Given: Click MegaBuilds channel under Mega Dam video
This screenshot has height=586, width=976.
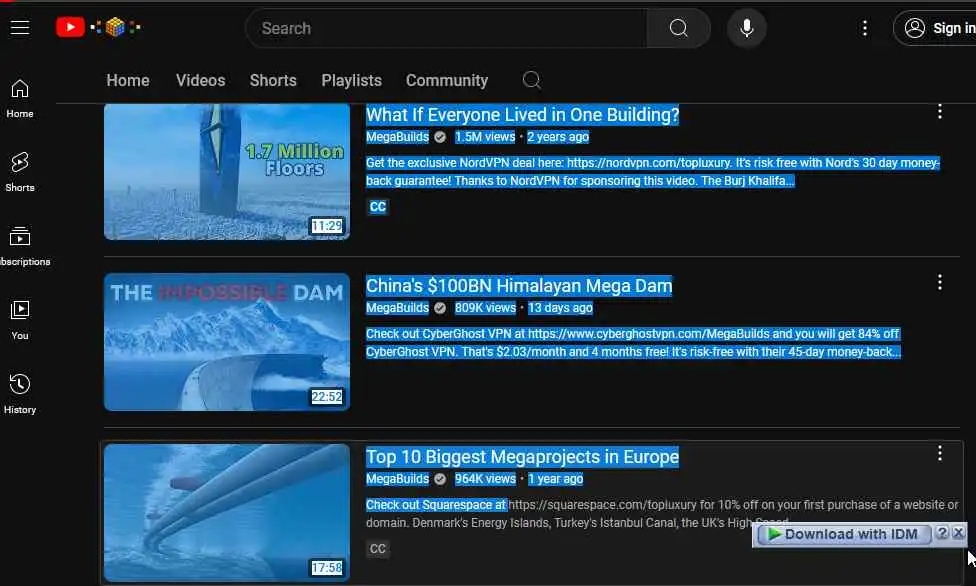Looking at the screenshot, I should pos(397,308).
